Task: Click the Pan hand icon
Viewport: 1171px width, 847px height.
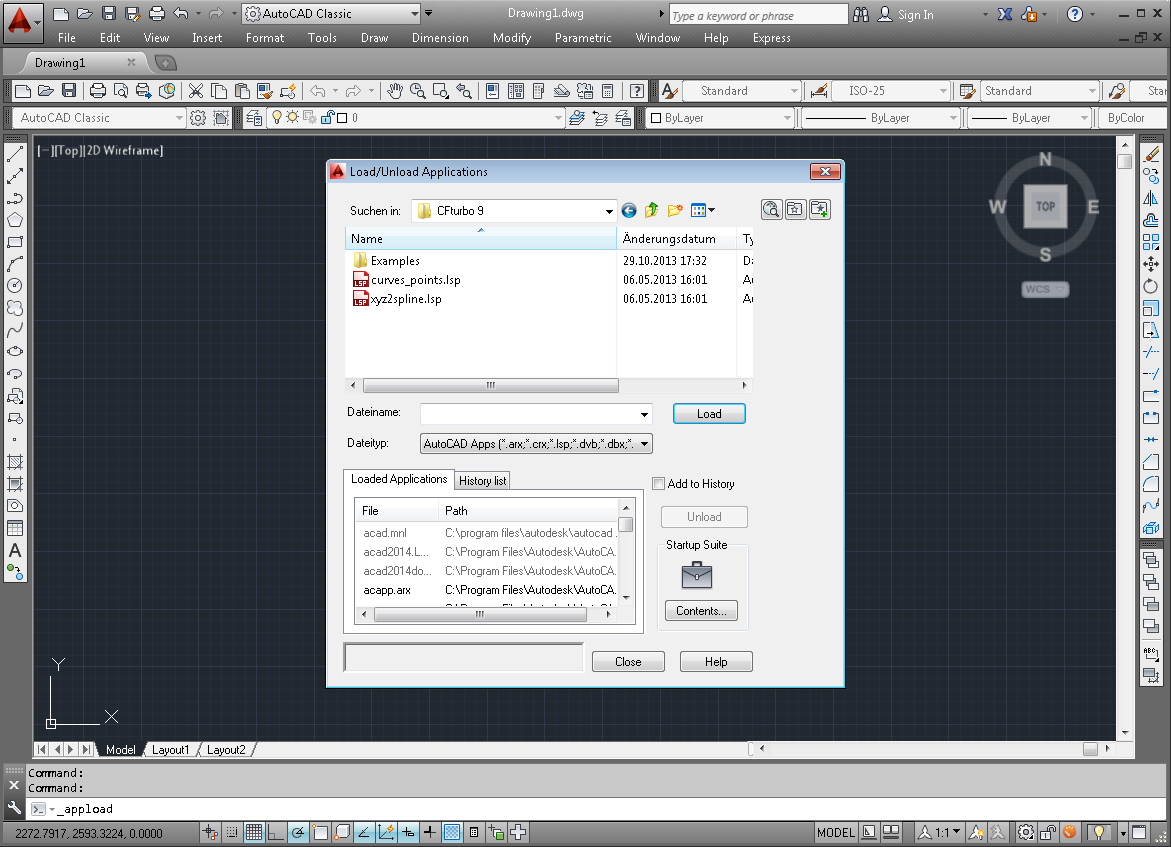Action: click(395, 91)
